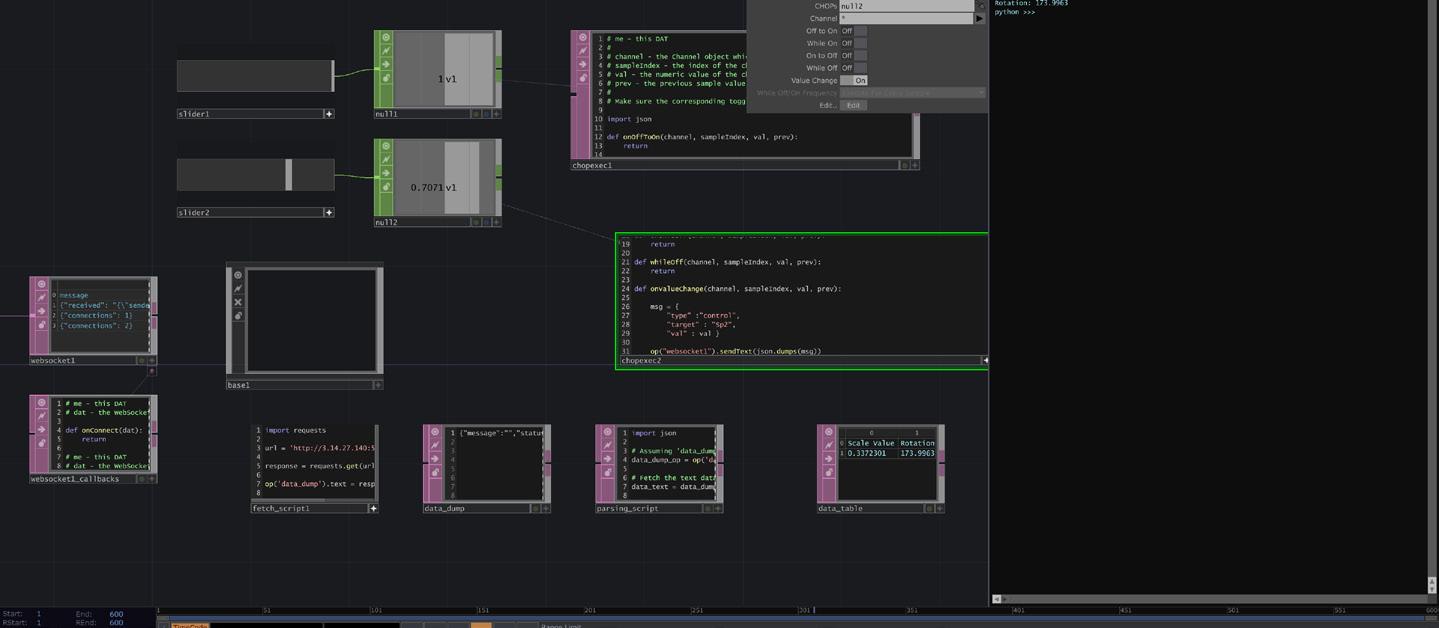
Task: Select the null2 node name label
Action: point(386,222)
